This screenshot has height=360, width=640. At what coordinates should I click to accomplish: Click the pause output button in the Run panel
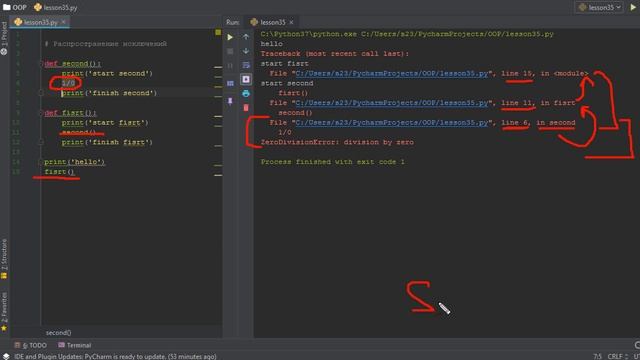coord(230,66)
